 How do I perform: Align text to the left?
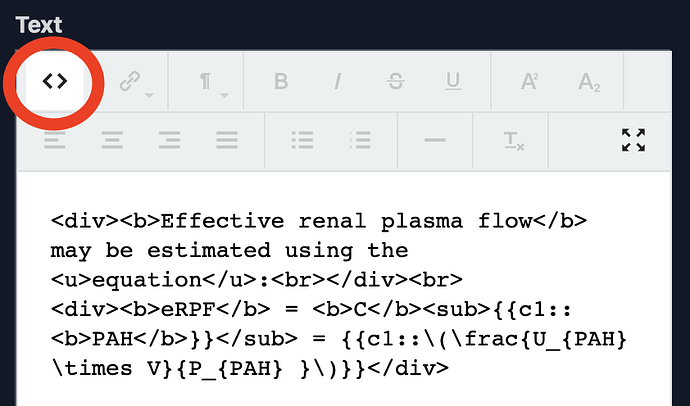(x=54, y=141)
